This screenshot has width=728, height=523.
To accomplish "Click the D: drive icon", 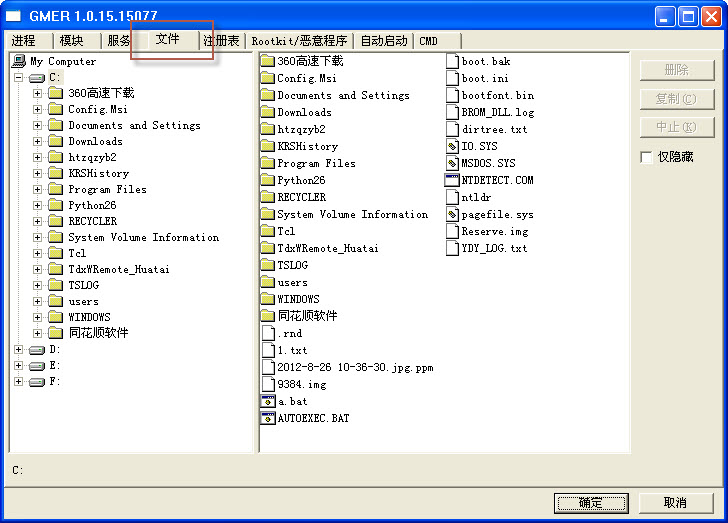I will coord(37,350).
